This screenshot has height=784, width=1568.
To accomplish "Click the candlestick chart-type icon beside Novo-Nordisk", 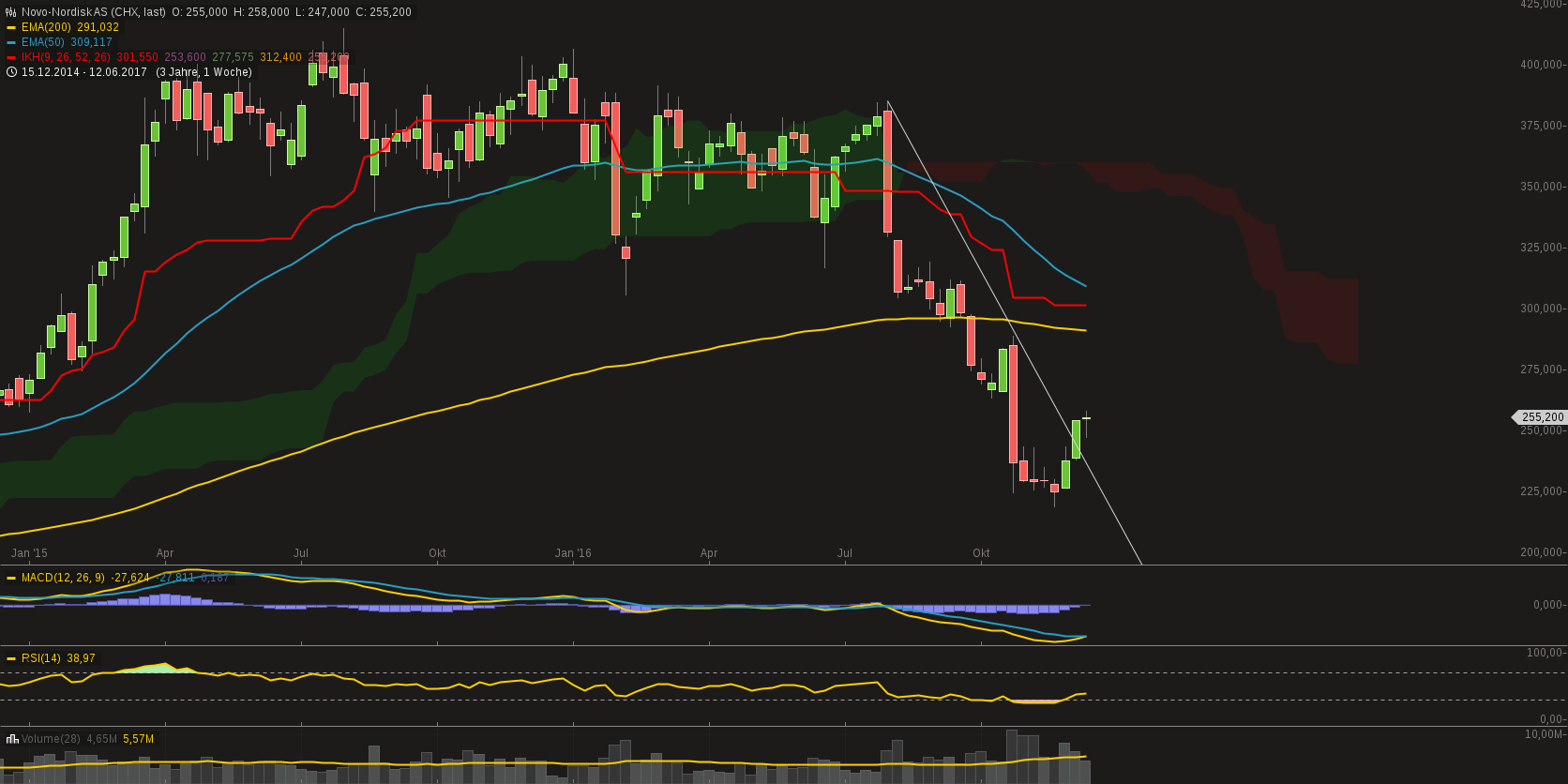I will [x=11, y=12].
